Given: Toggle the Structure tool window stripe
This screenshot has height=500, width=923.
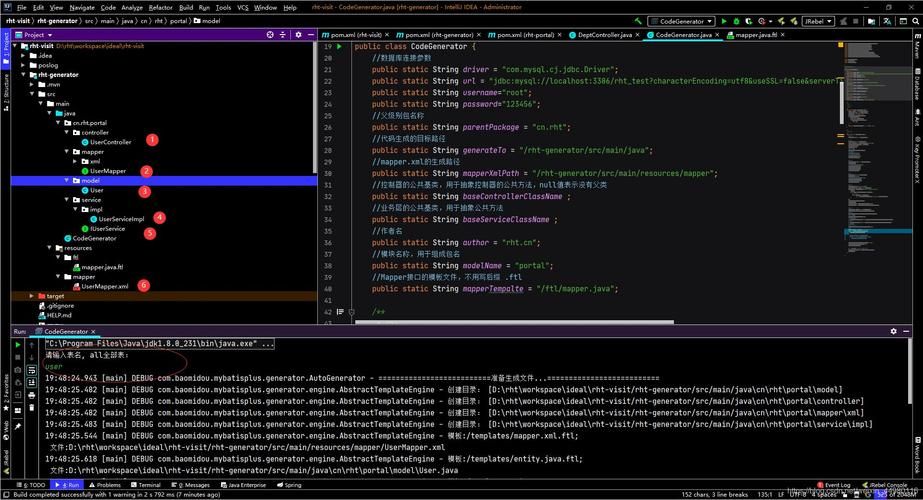Looking at the screenshot, I should point(5,87).
